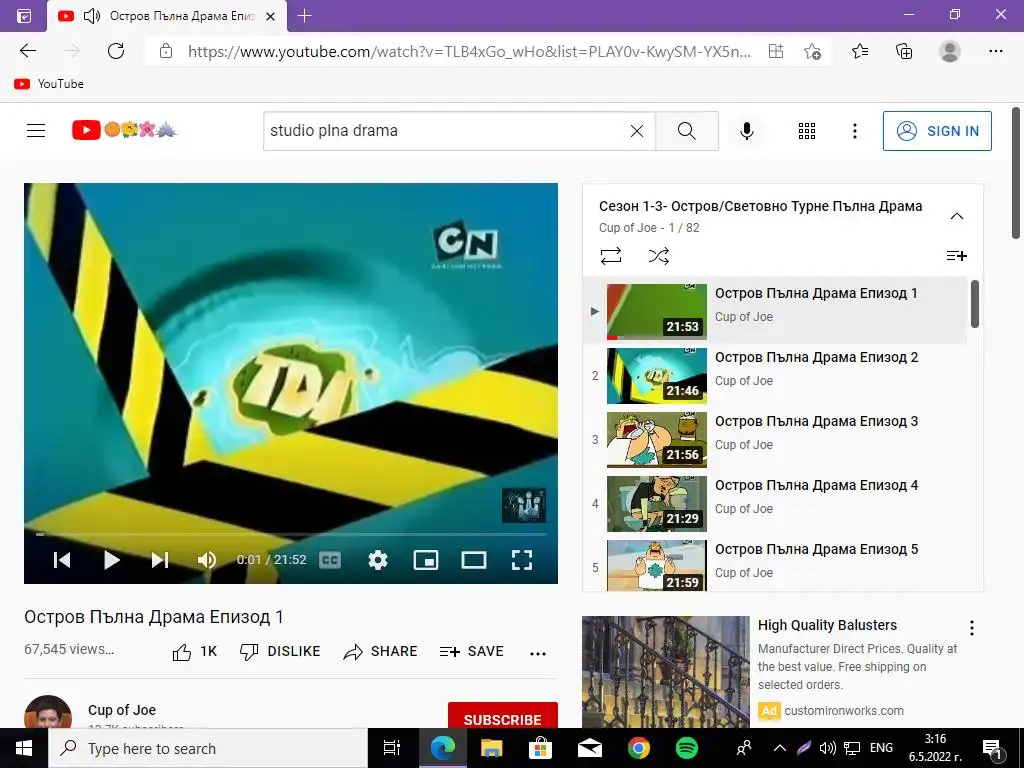This screenshot has height=768, width=1024.
Task: Toggle closed captions on the player
Action: click(x=330, y=560)
